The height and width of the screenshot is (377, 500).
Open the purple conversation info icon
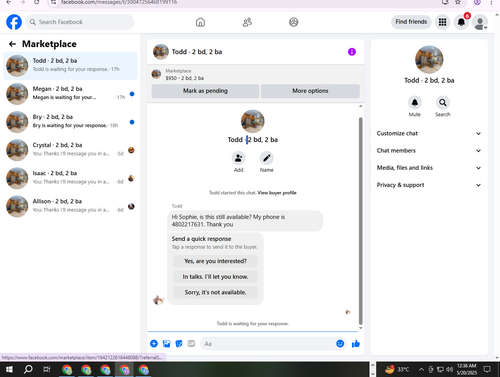coord(352,52)
